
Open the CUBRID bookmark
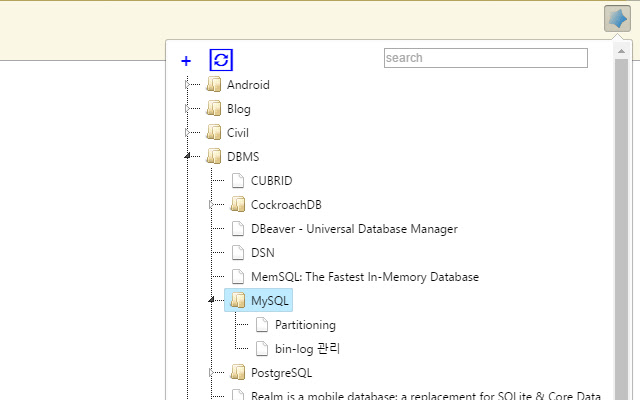[271, 181]
